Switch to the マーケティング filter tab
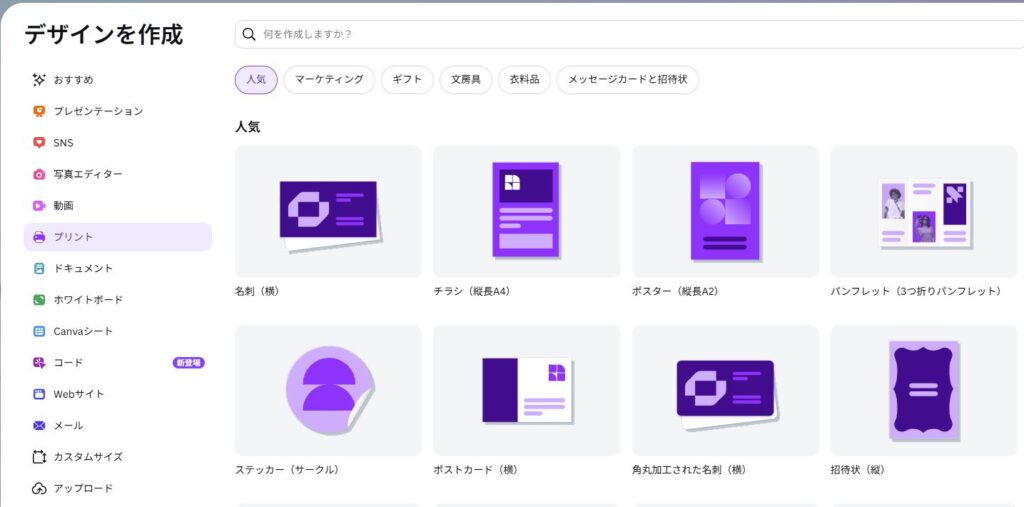The height and width of the screenshot is (507, 1024). tap(329, 80)
